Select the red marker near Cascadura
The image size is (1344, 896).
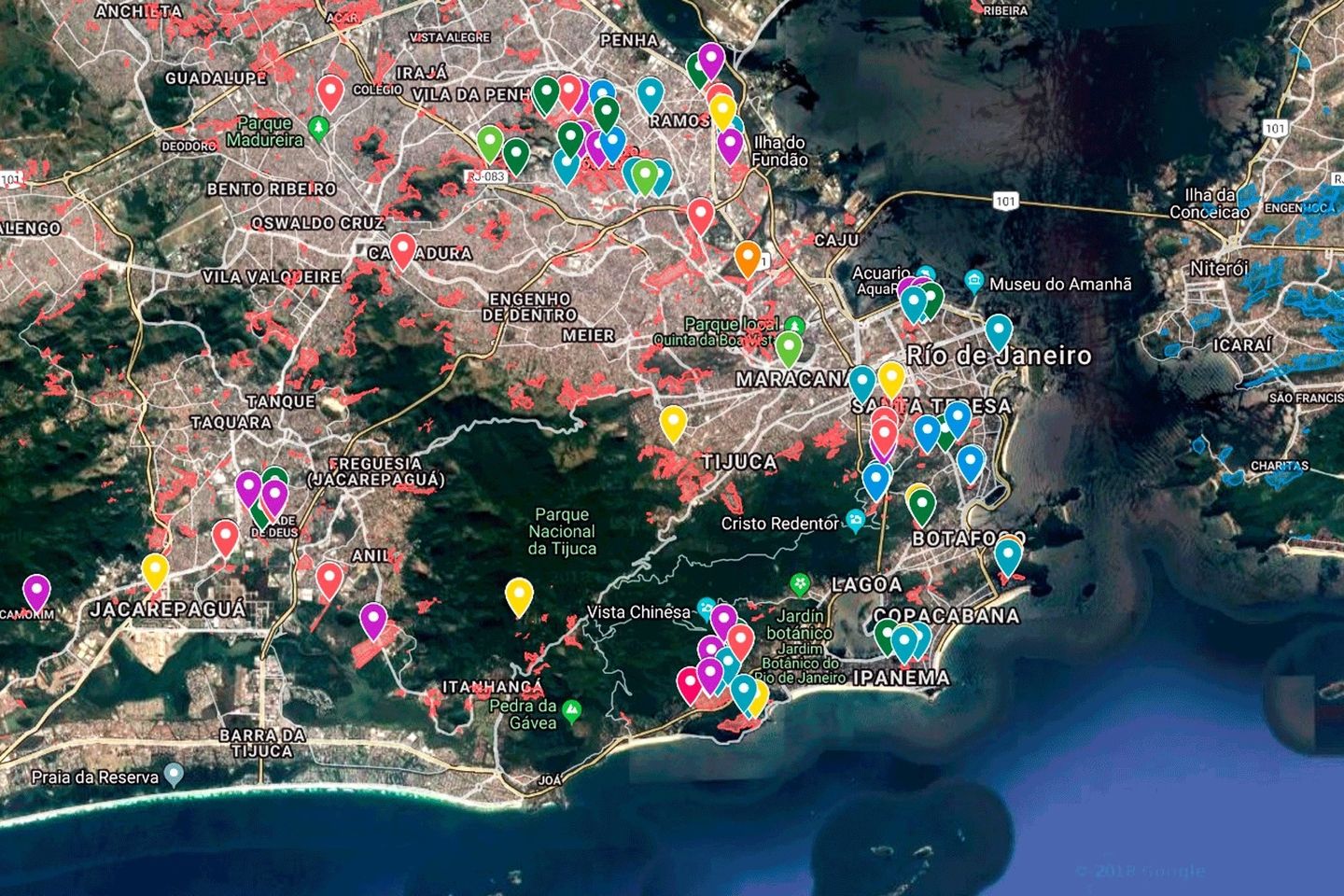401,248
